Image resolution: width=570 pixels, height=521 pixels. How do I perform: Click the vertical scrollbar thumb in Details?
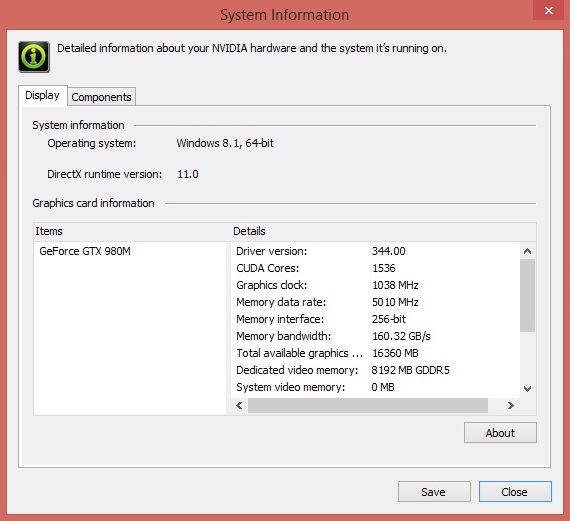pyautogui.click(x=527, y=295)
